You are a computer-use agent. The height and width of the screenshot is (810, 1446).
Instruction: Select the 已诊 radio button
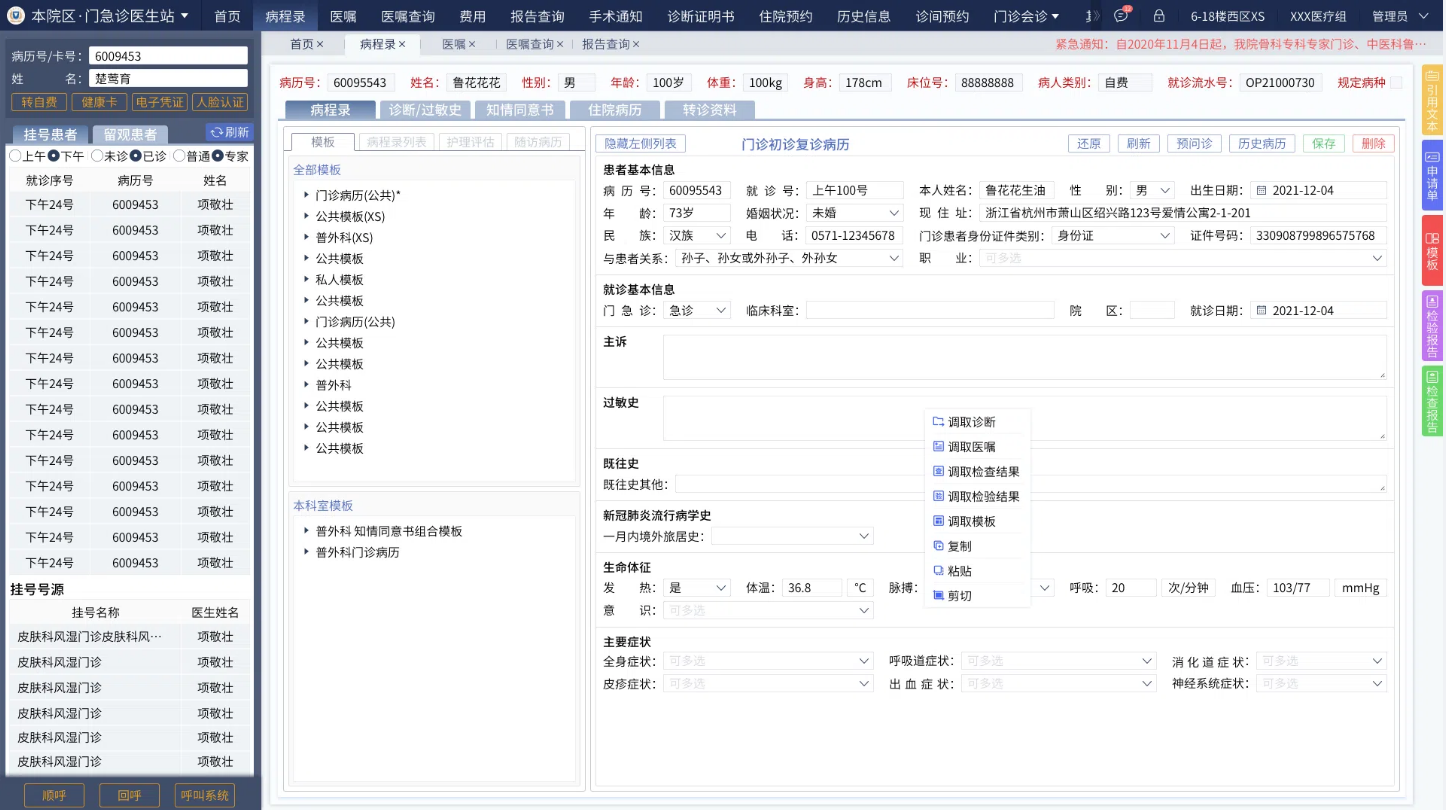pos(136,156)
